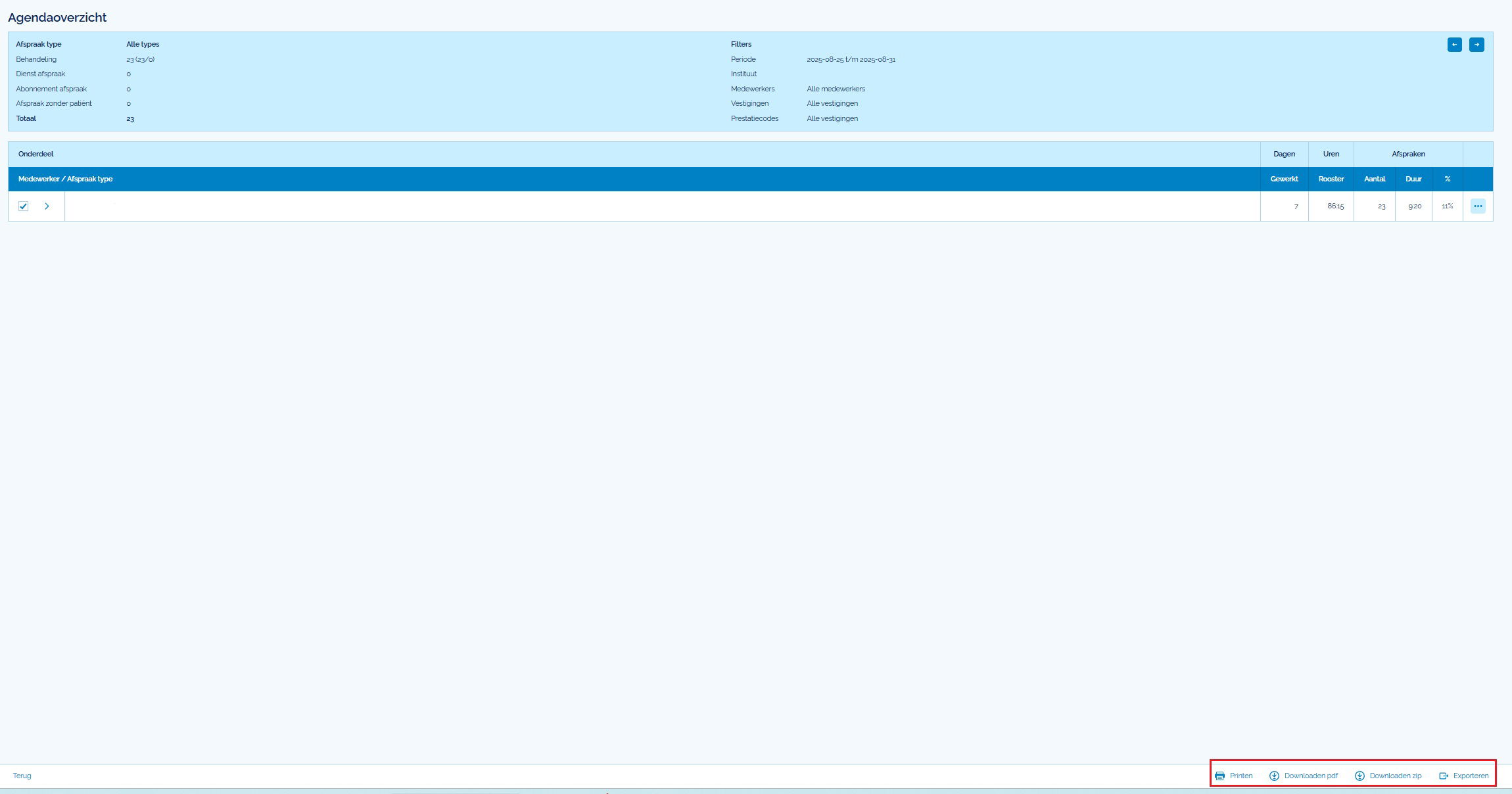The width and height of the screenshot is (1512, 794).
Task: Open the three-dots row options menu
Action: point(1478,206)
